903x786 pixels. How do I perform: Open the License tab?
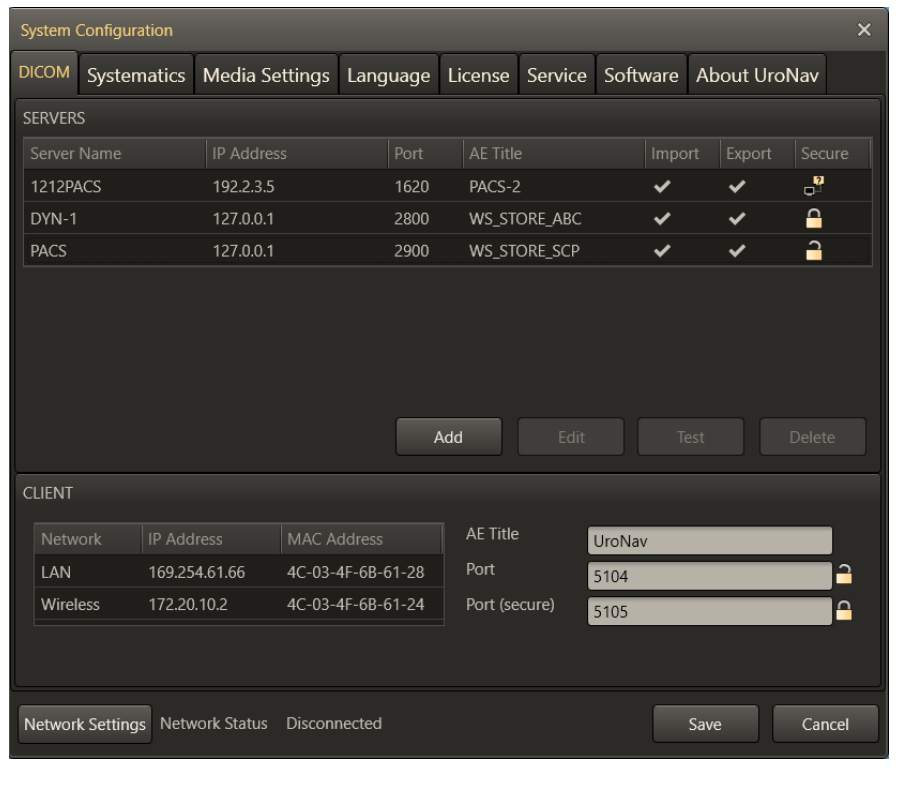coord(479,75)
